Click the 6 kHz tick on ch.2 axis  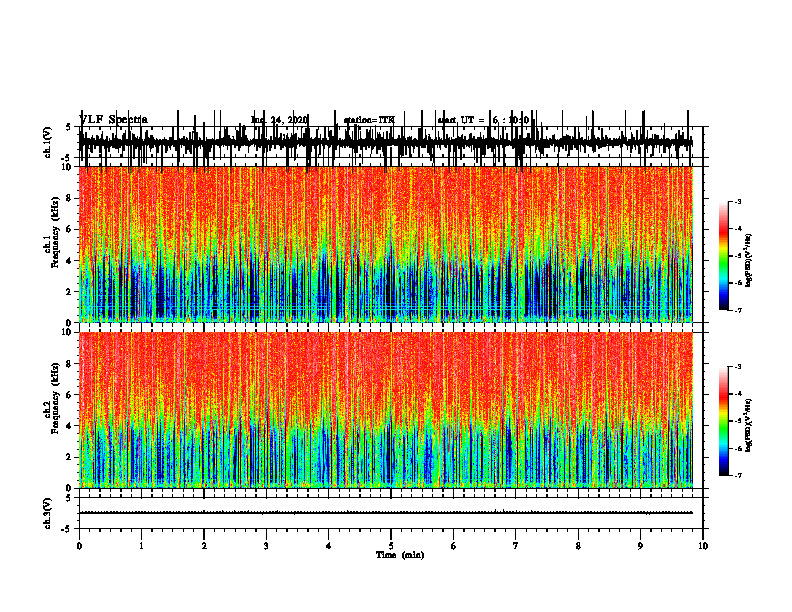point(70,395)
